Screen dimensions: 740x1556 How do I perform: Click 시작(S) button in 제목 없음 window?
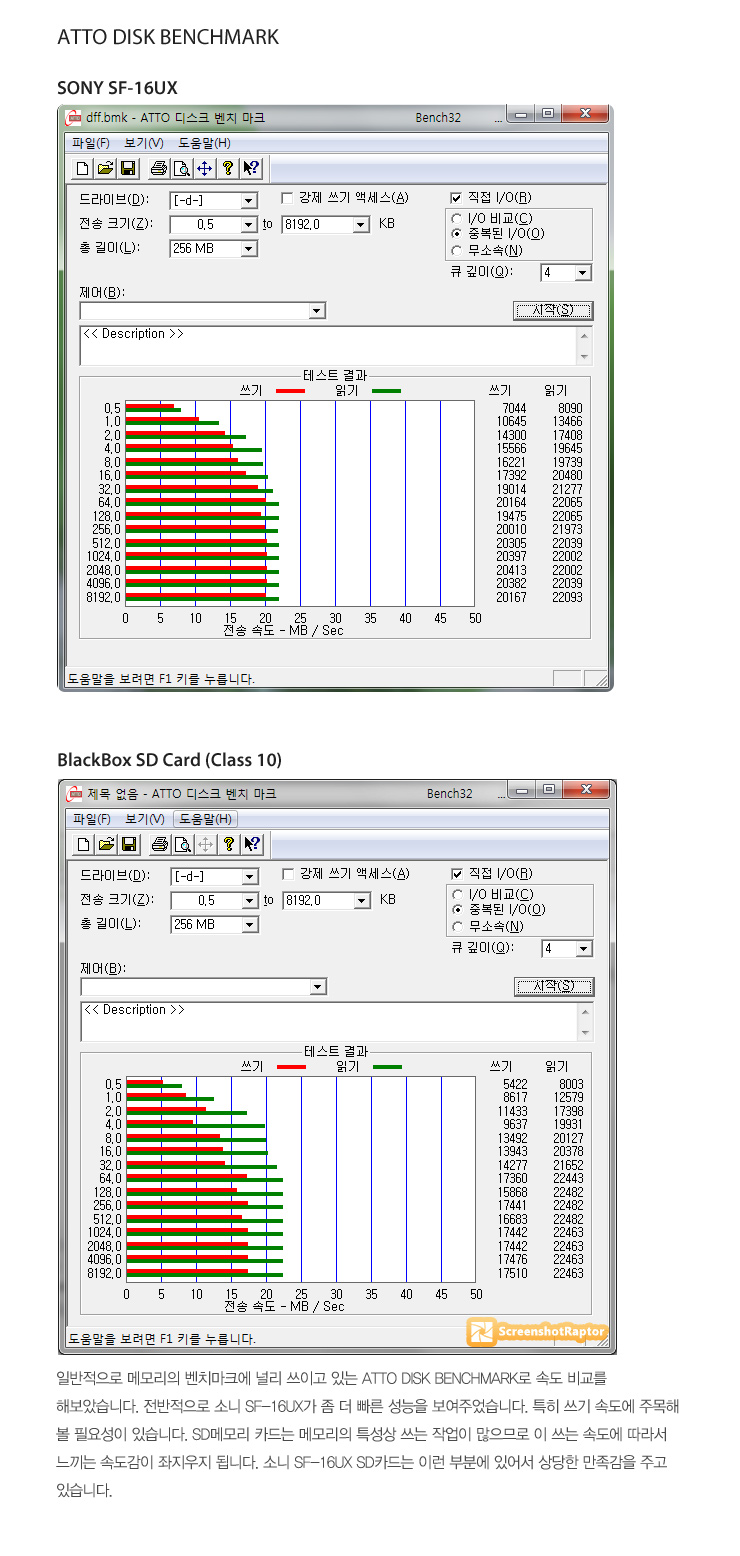click(554, 986)
